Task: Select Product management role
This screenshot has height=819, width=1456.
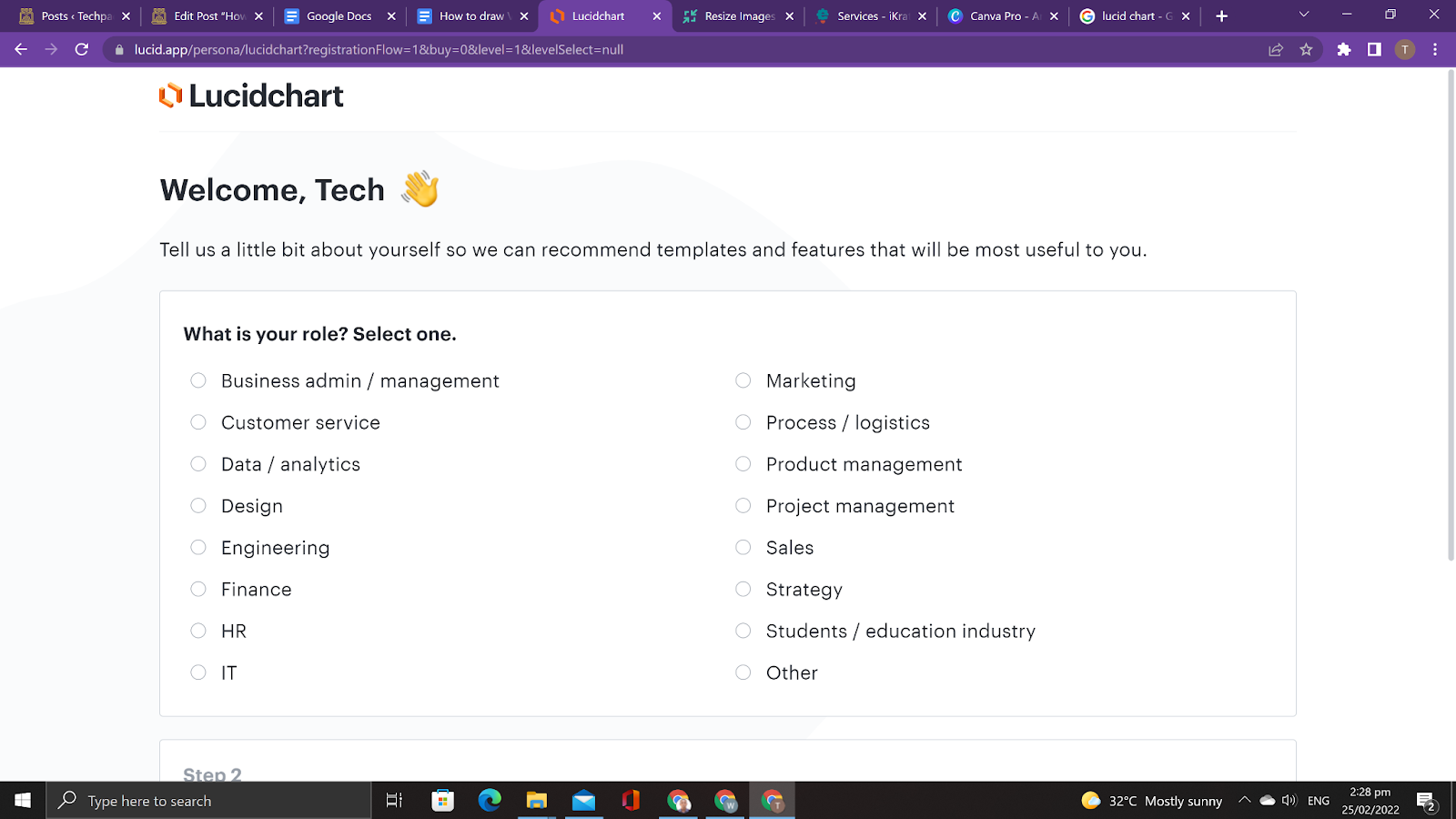Action: pos(743,464)
